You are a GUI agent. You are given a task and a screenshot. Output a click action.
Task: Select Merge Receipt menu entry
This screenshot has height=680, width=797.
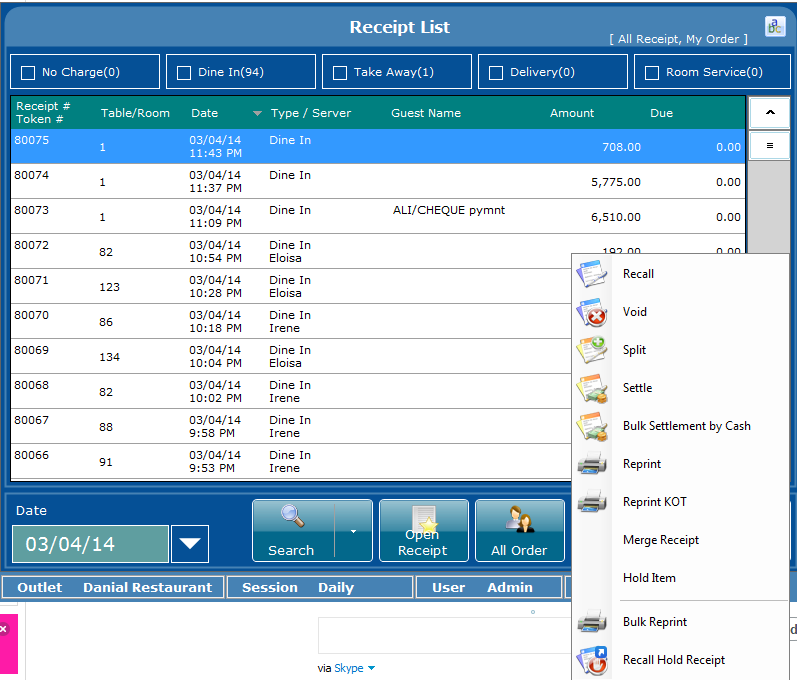pos(661,540)
